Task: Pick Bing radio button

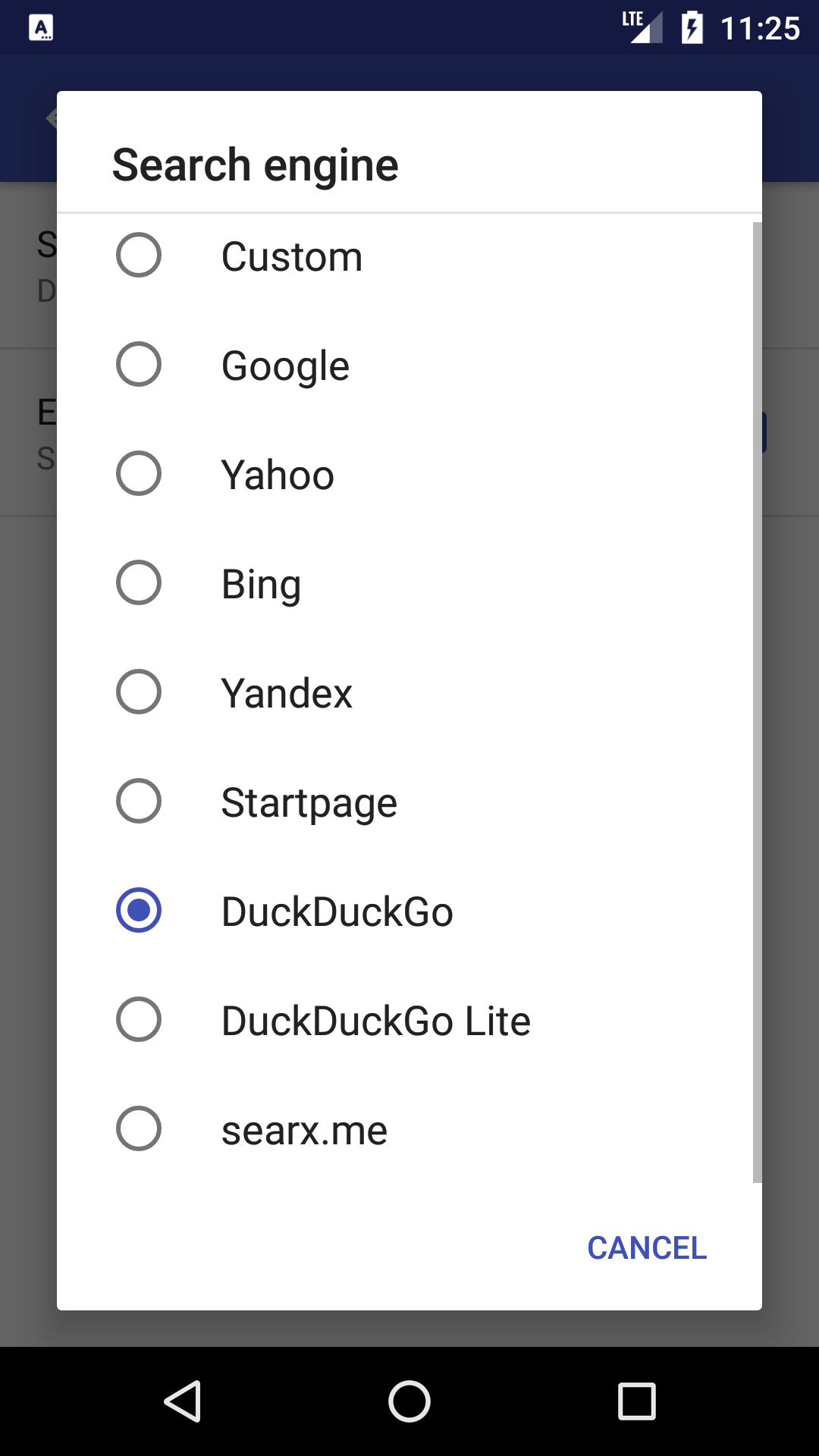Action: pyautogui.click(x=139, y=583)
